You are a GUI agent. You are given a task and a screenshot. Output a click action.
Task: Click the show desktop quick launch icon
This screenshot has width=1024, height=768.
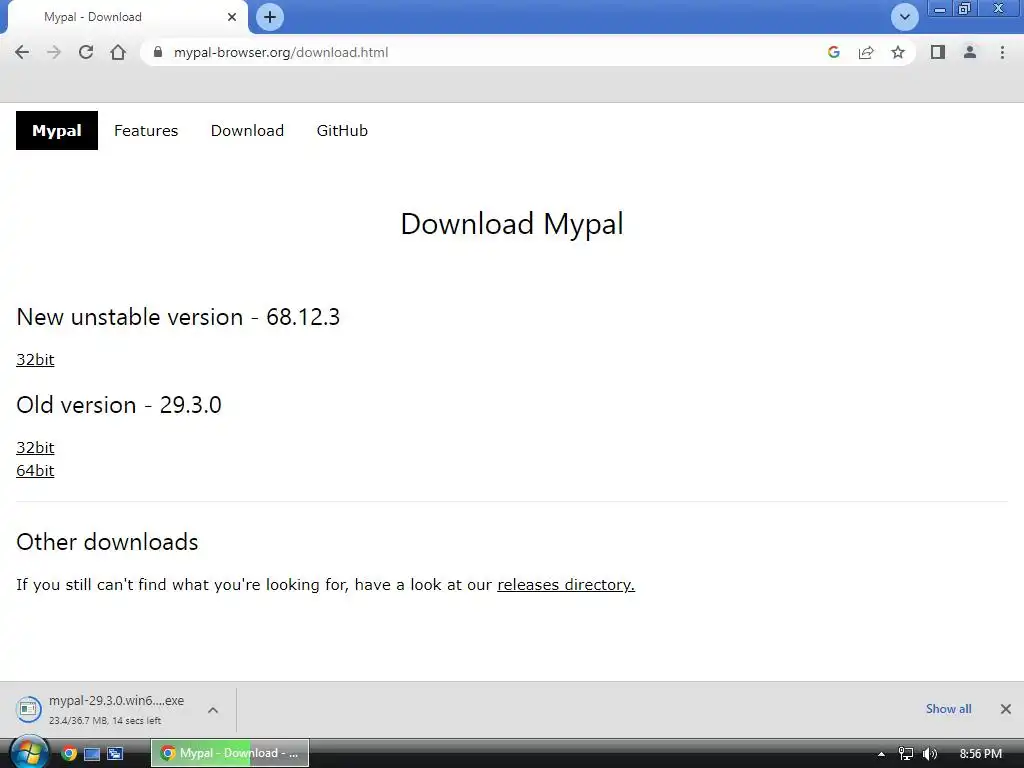92,754
